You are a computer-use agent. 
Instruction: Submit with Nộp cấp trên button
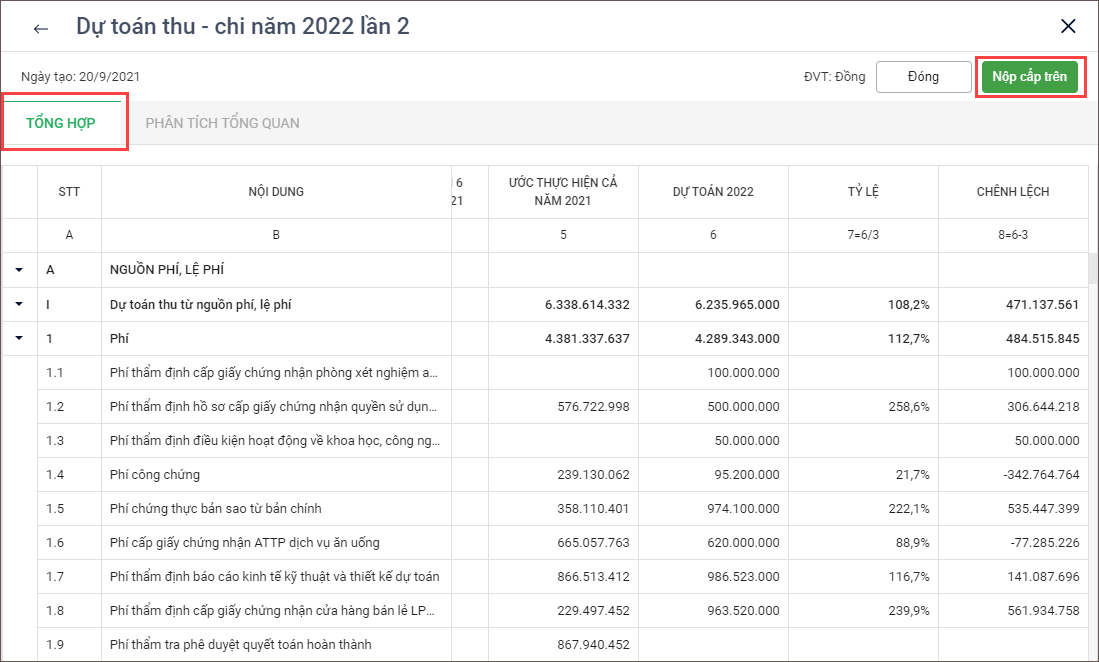pyautogui.click(x=1029, y=77)
